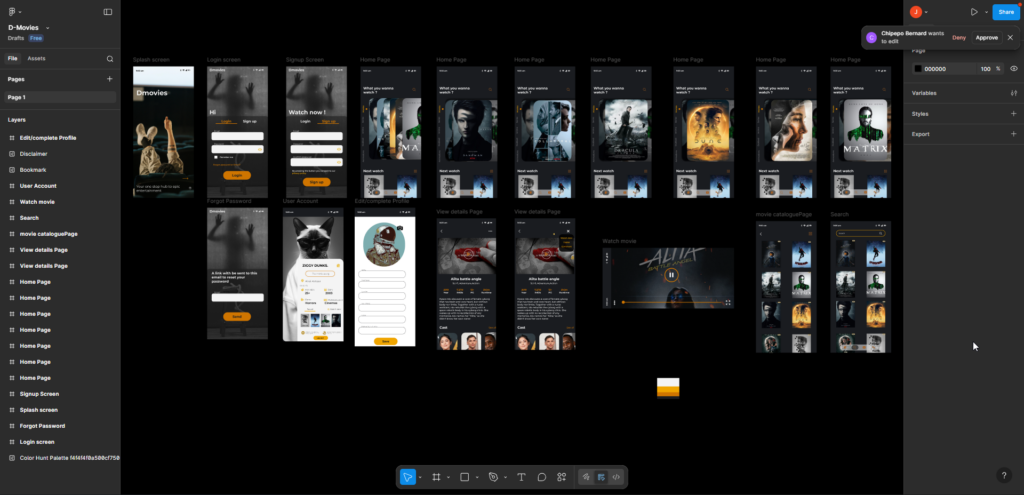Collapse the left sidebar panel icon
This screenshot has width=1024, height=495.
[108, 12]
